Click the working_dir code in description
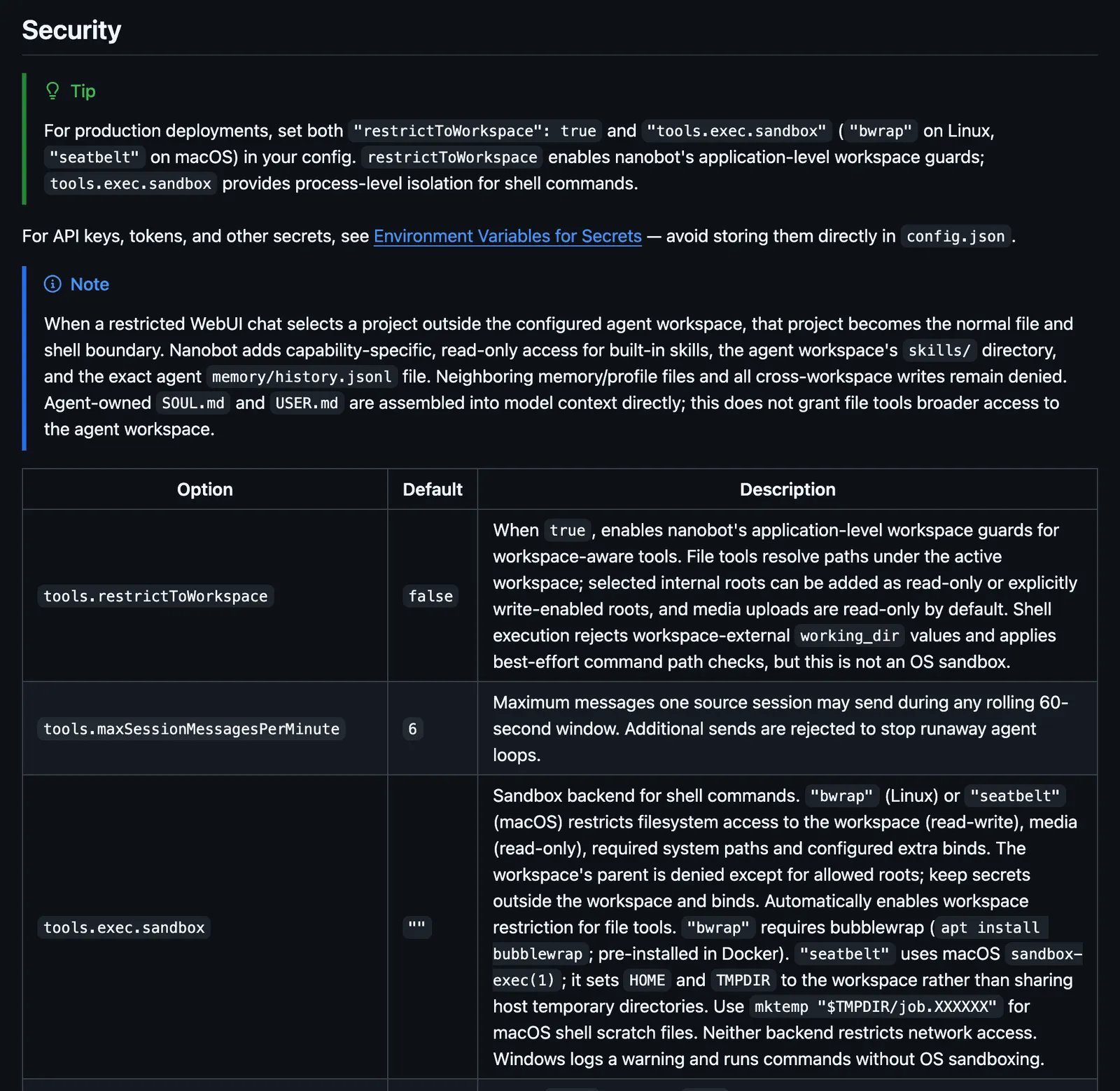The height and width of the screenshot is (1091, 1120). [849, 636]
